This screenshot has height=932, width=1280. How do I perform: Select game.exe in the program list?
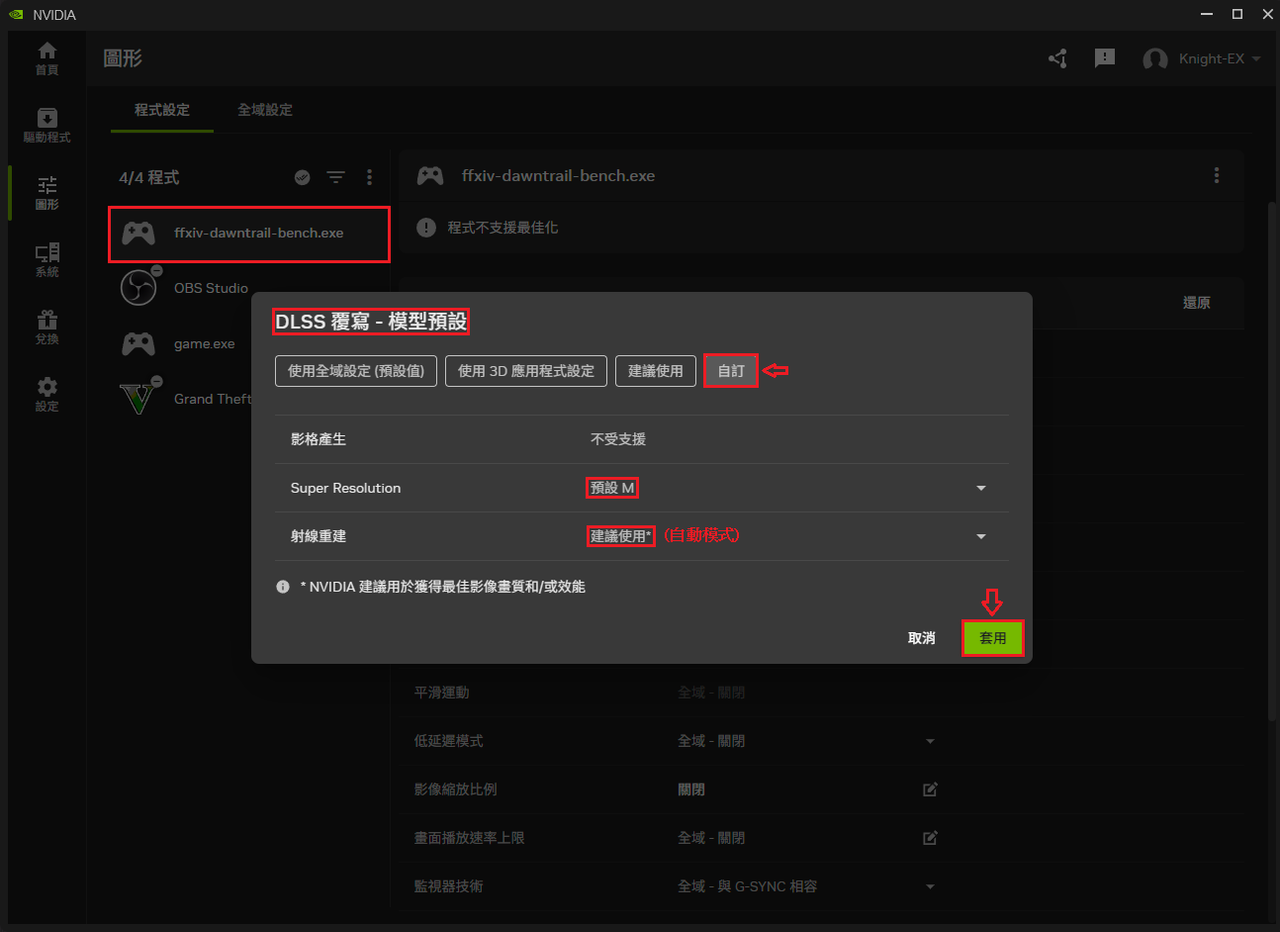(204, 344)
